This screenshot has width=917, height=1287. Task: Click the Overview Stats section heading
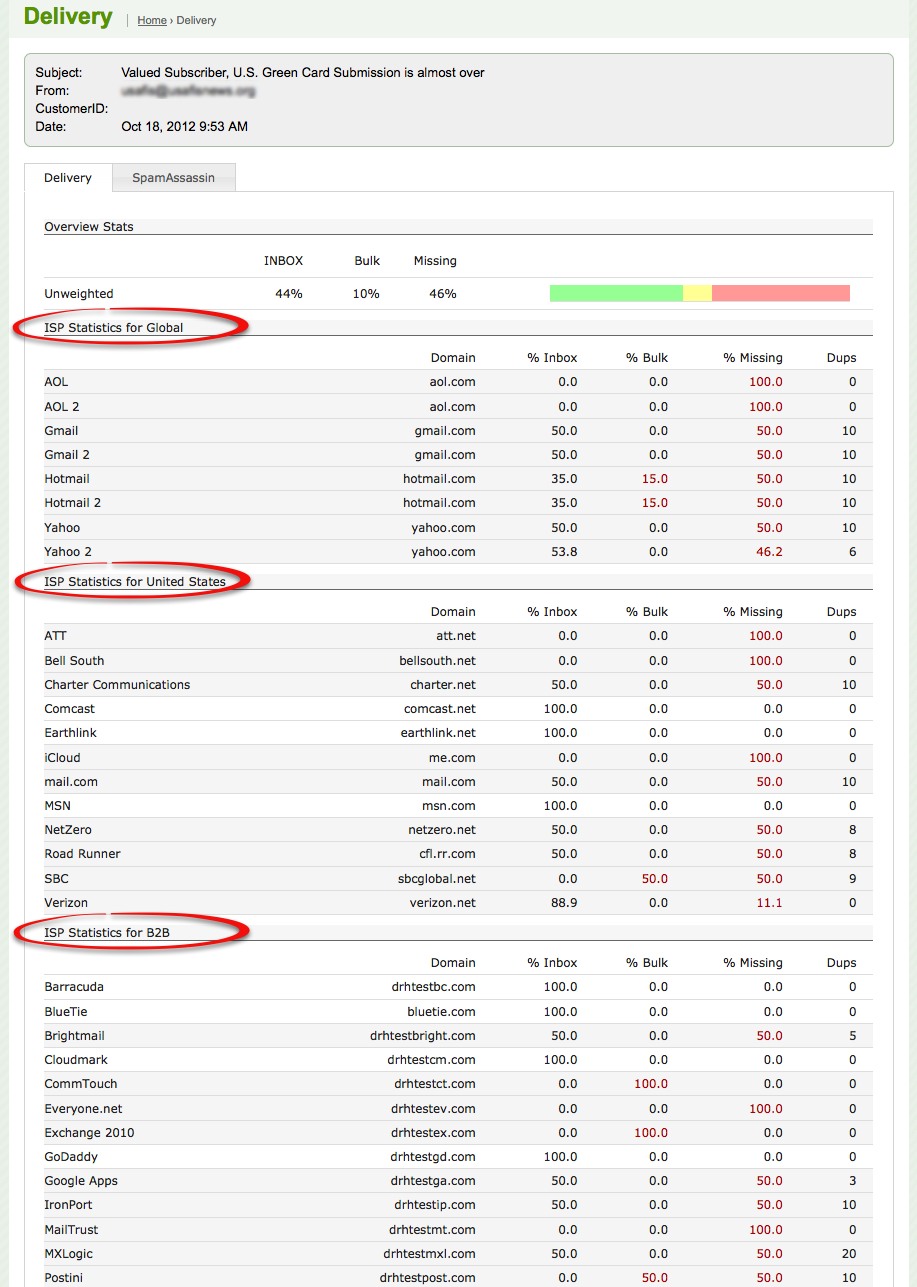tap(89, 227)
